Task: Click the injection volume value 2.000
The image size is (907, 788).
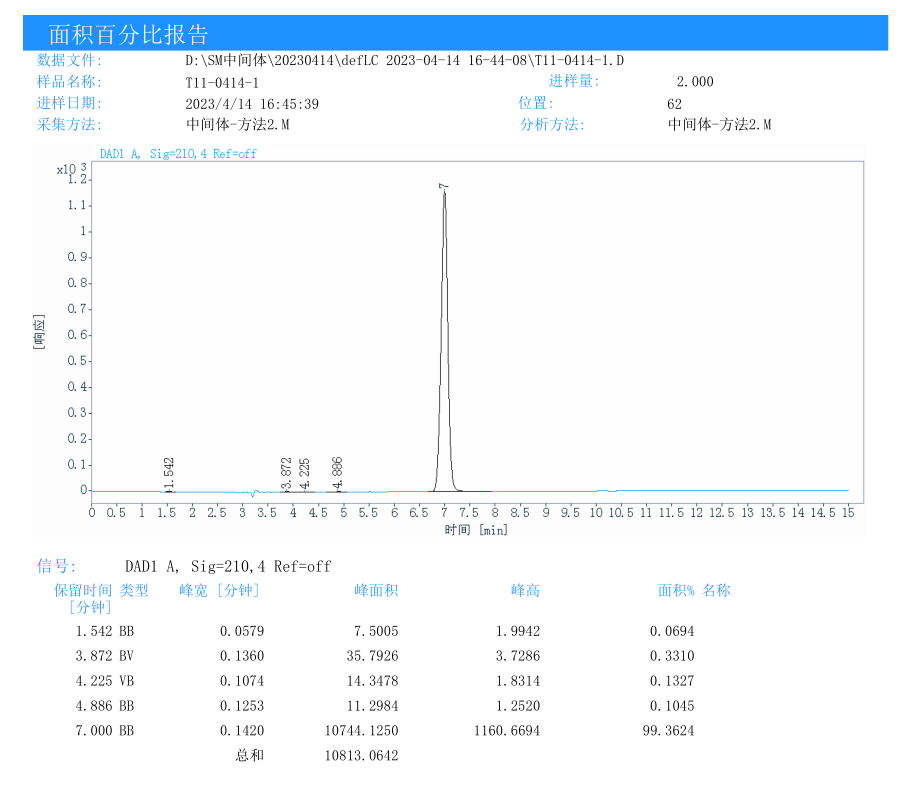Action: [x=695, y=82]
